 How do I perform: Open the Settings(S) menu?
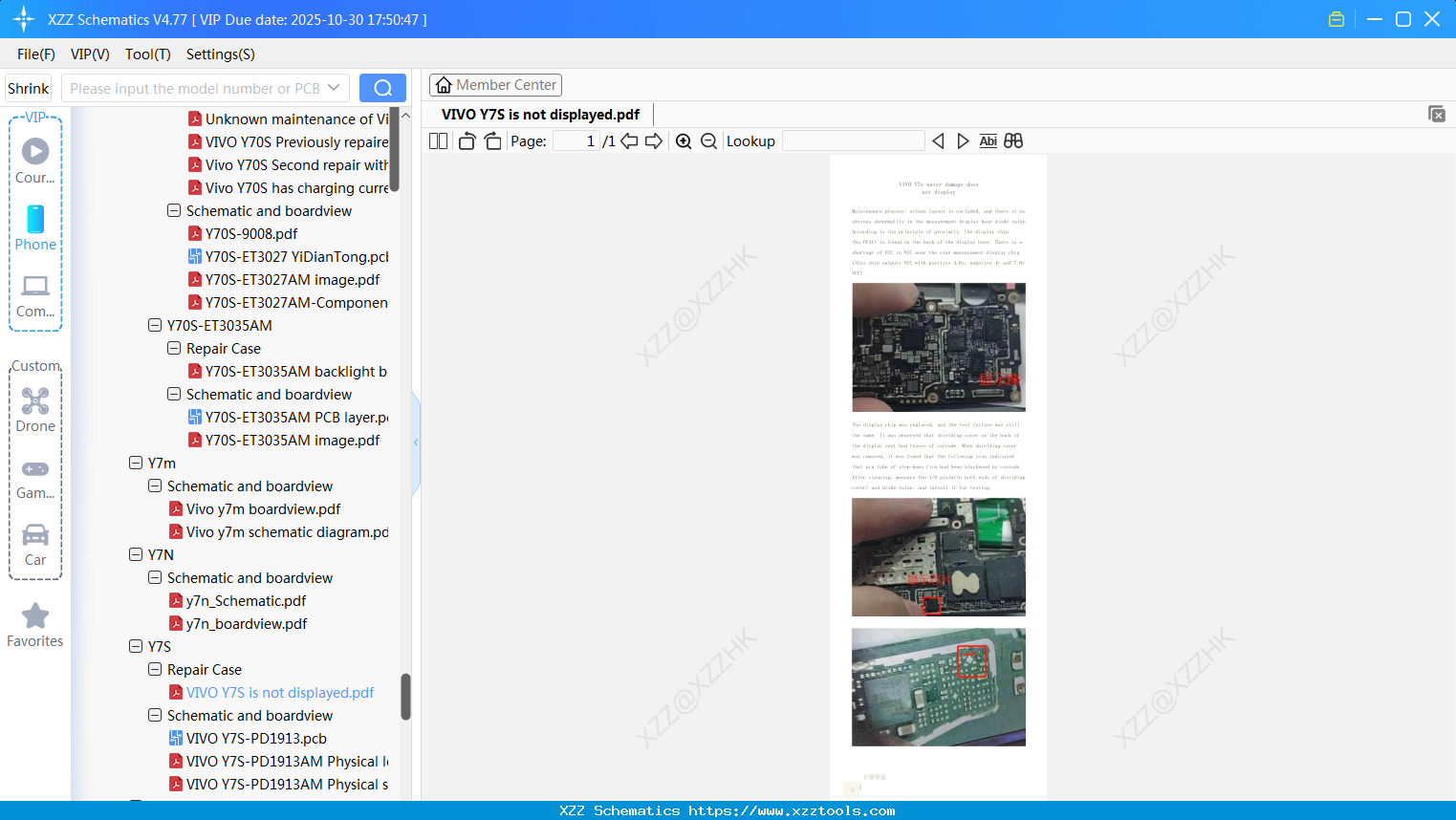tap(221, 54)
